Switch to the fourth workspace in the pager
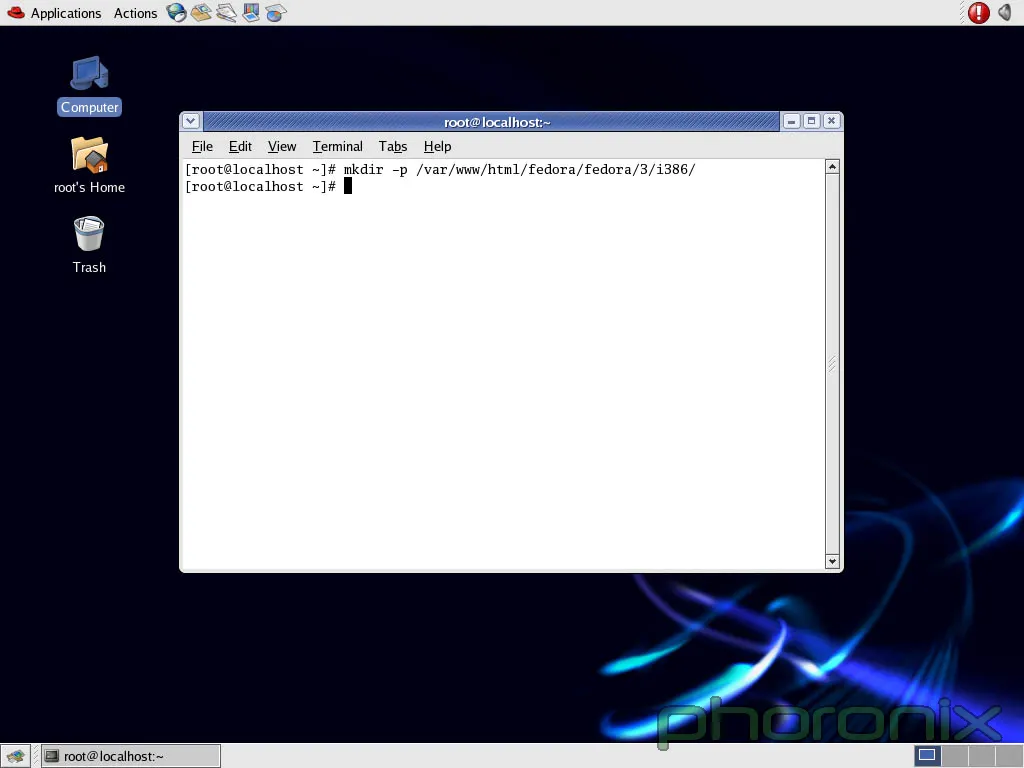Image resolution: width=1024 pixels, height=768 pixels. [x=1009, y=756]
